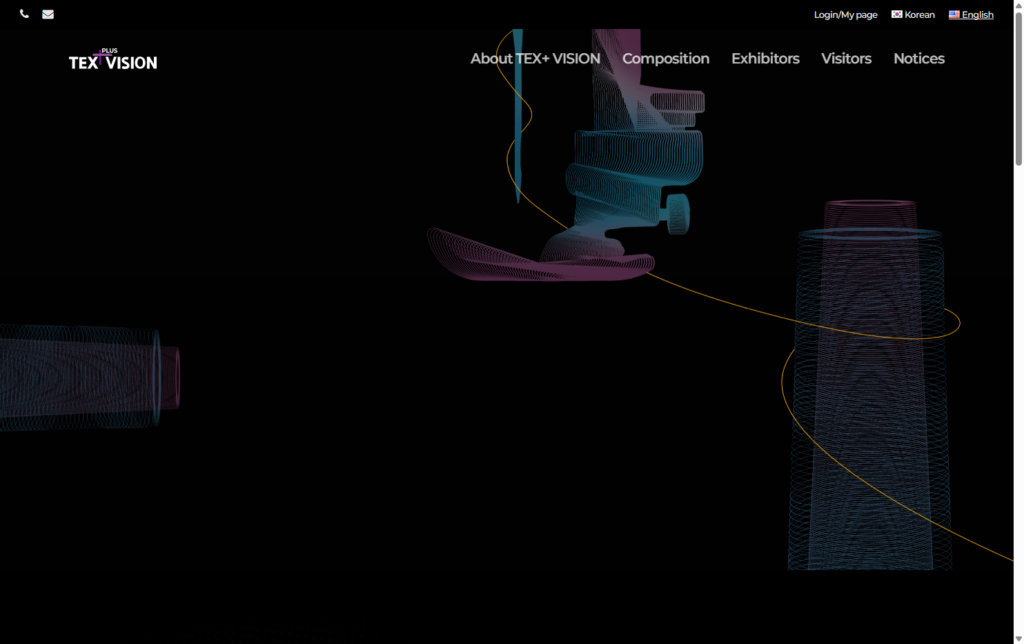Click the teal sewing needle graphic
The image size is (1024, 644).
pyautogui.click(x=518, y=120)
